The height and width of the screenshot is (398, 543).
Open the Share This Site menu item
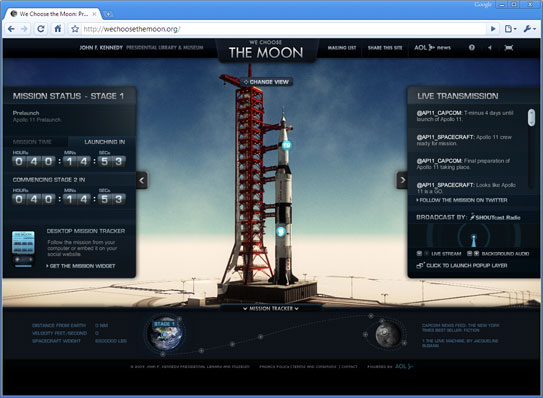pyautogui.click(x=385, y=48)
